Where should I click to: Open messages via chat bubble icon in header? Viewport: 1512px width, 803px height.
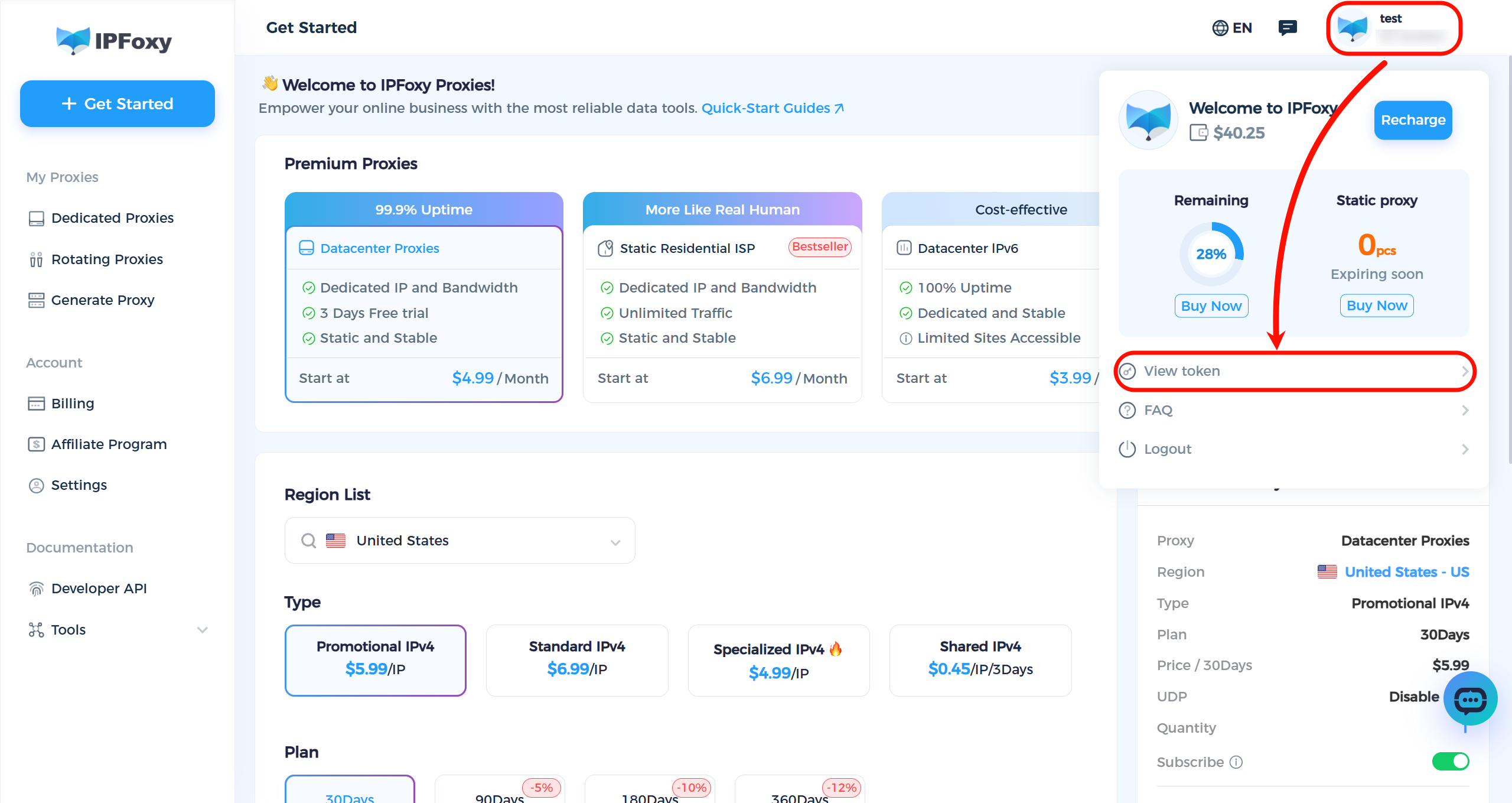point(1288,28)
